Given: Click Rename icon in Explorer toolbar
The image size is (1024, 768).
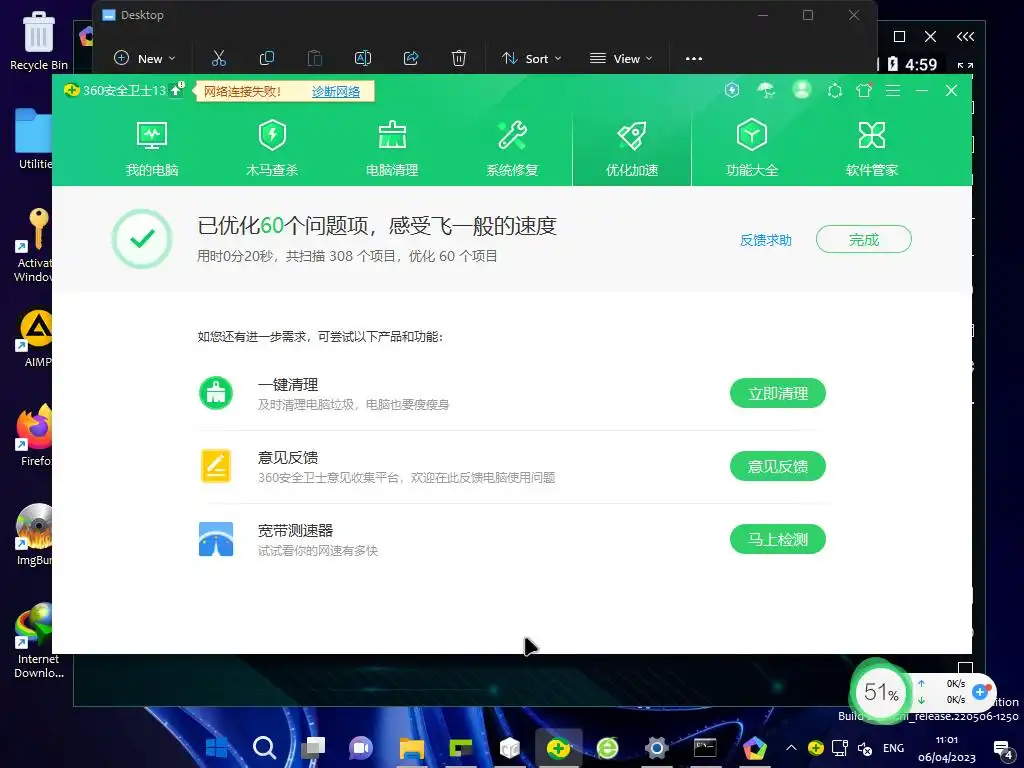Looking at the screenshot, I should pyautogui.click(x=362, y=59).
